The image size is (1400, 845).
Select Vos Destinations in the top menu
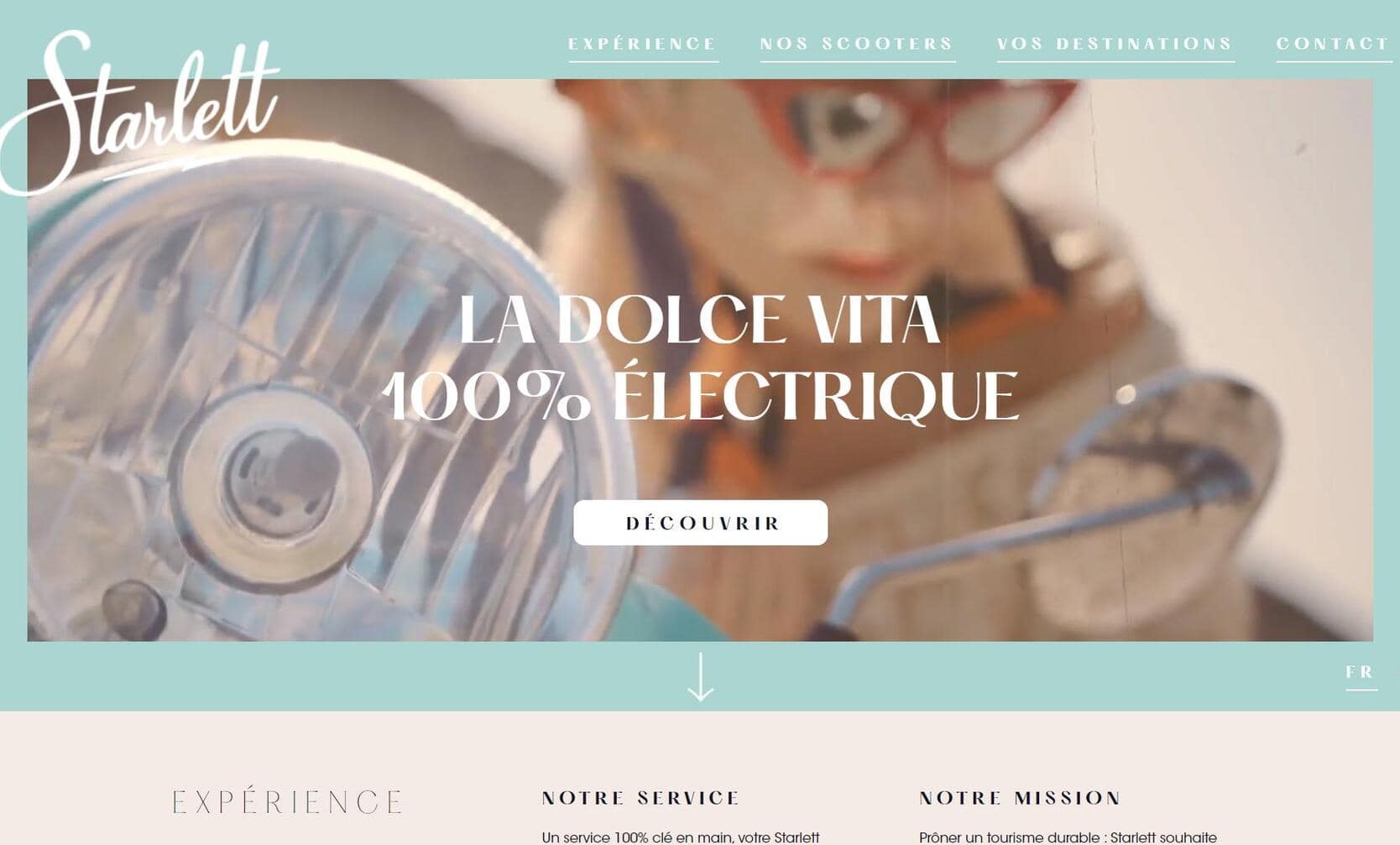click(1115, 44)
